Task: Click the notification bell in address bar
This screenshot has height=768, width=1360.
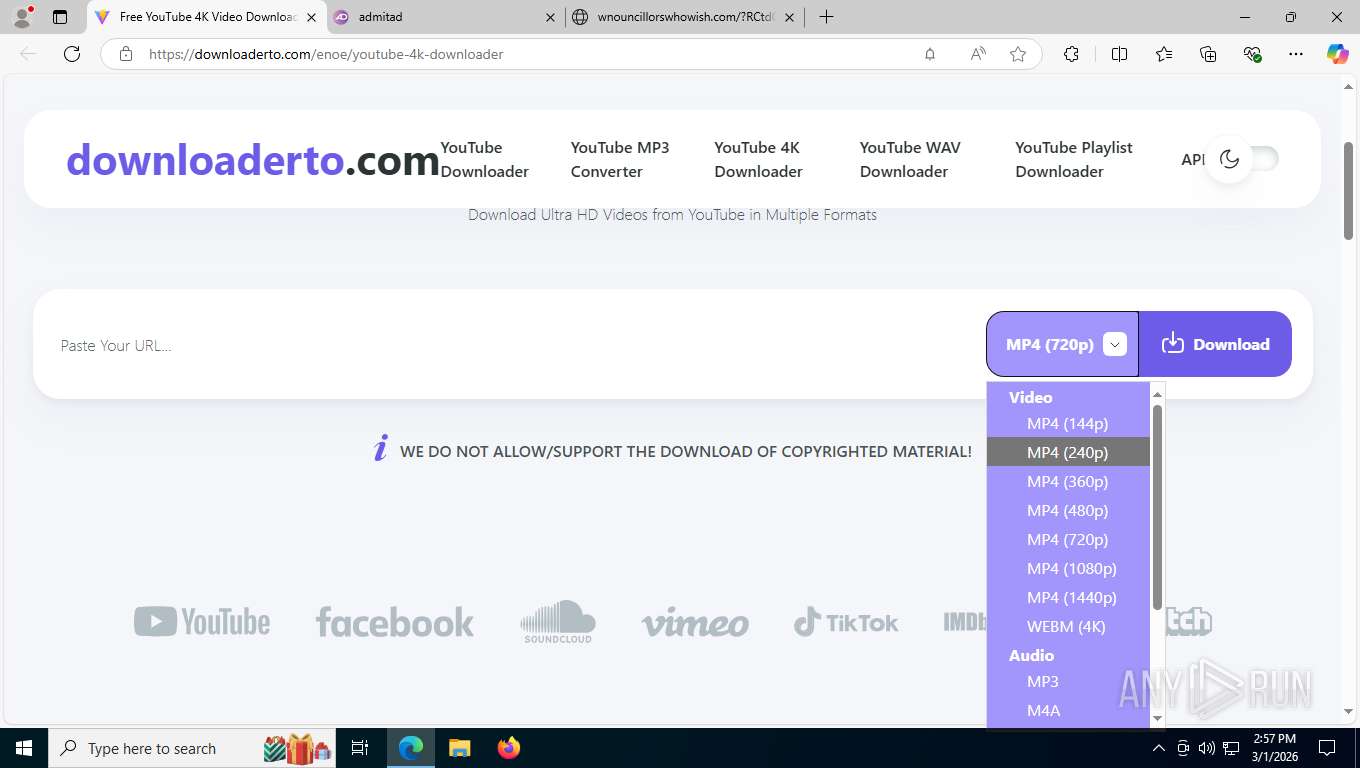Action: 930,54
